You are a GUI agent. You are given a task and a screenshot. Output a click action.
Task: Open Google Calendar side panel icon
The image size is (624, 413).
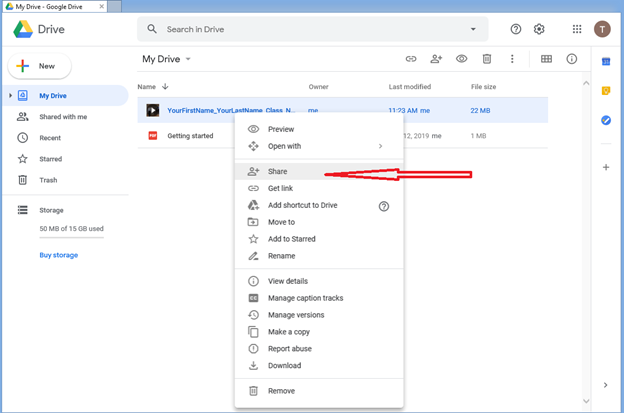(x=606, y=62)
